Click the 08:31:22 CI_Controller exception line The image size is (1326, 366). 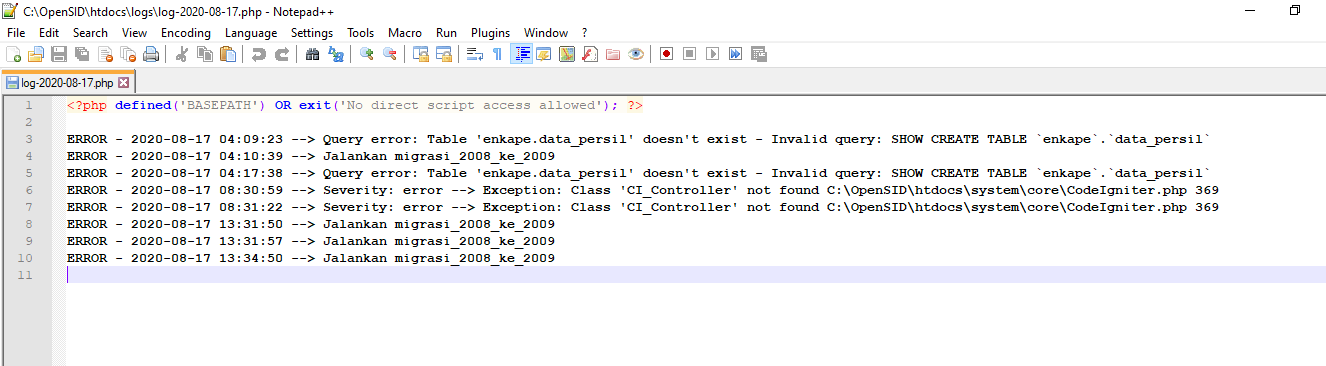point(643,207)
